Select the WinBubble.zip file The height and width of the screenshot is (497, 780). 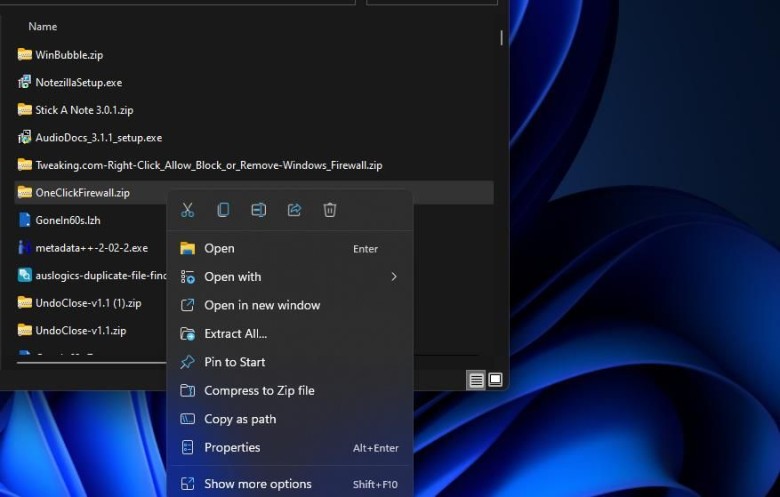[x=69, y=55]
